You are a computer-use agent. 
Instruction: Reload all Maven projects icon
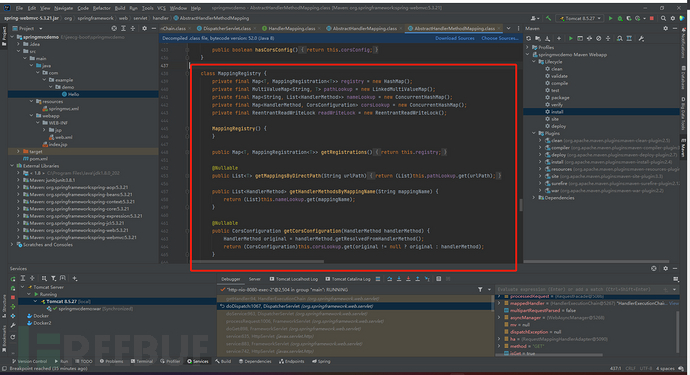tap(529, 39)
